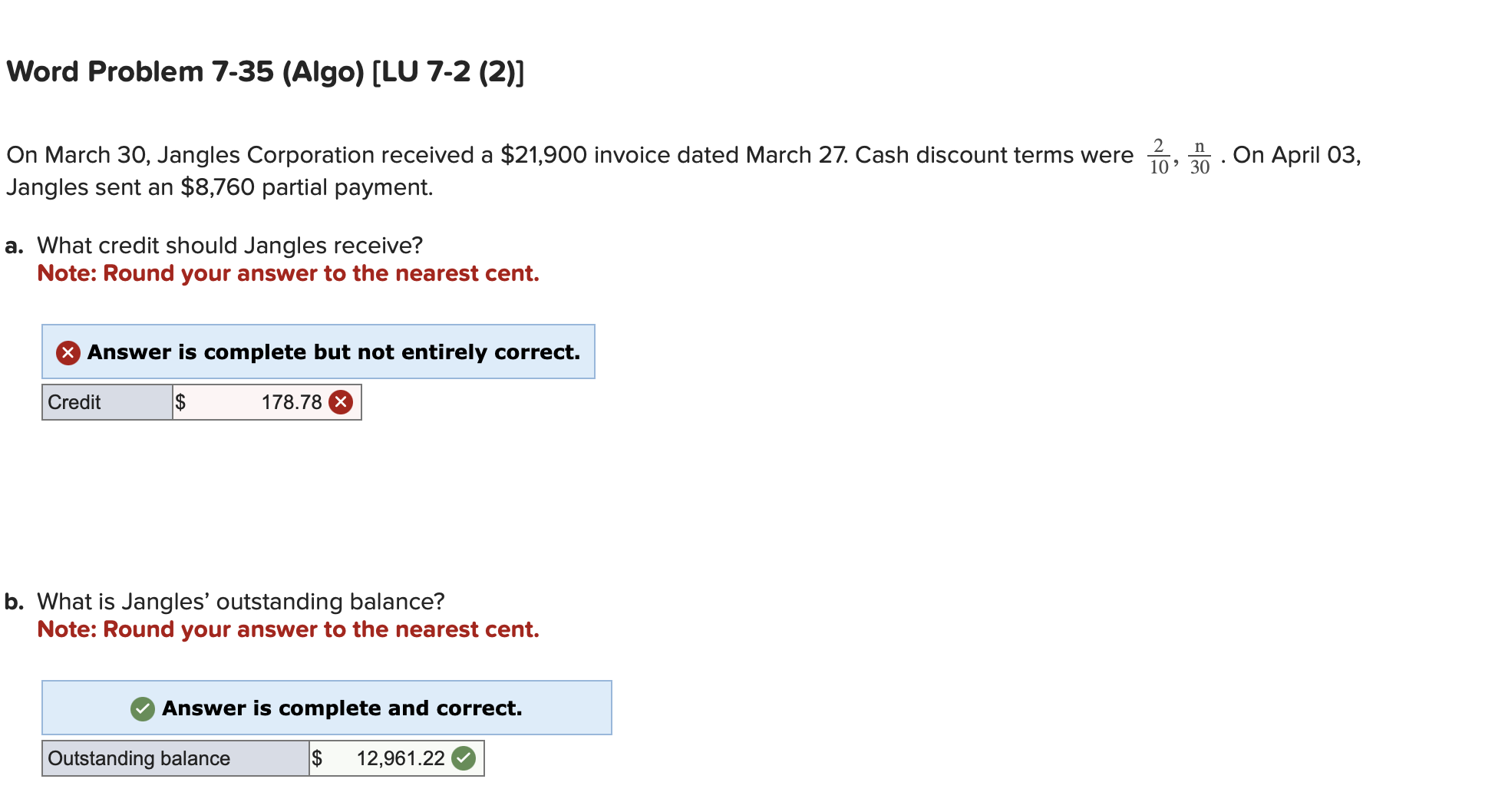Click the dollar sign before the Outstanding balance amount

(317, 758)
